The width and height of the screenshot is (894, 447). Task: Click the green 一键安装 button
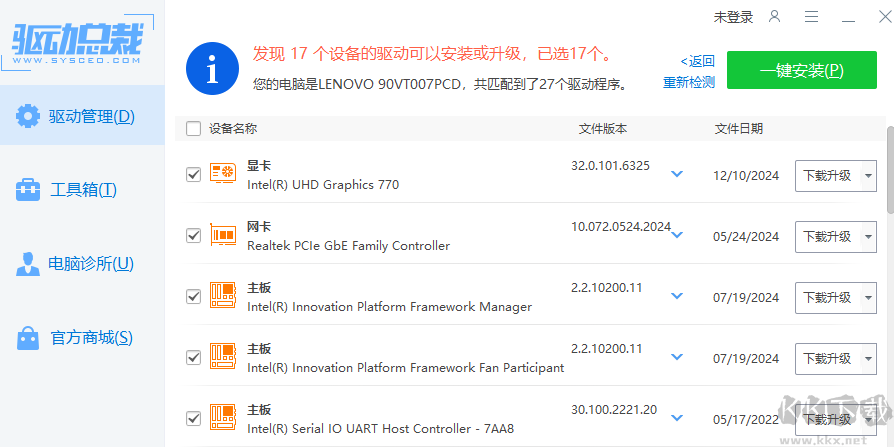point(802,71)
